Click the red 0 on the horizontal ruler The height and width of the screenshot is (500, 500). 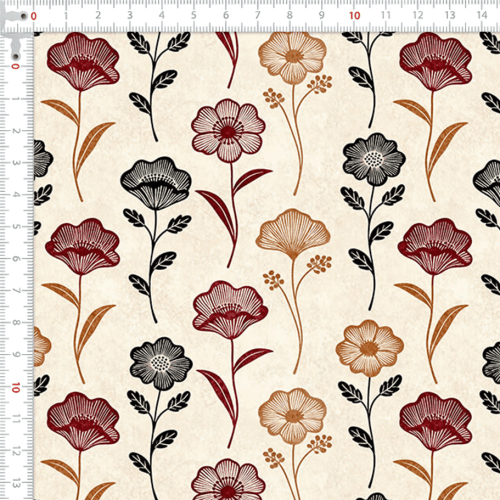pos(33,16)
